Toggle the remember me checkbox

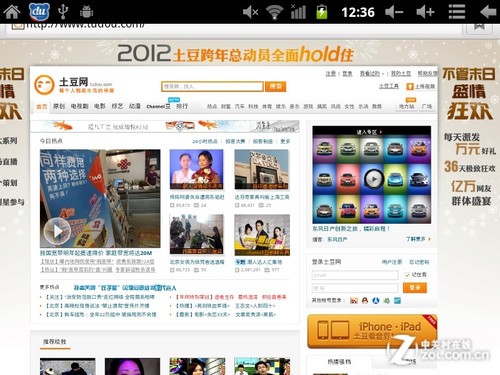[x=407, y=275]
